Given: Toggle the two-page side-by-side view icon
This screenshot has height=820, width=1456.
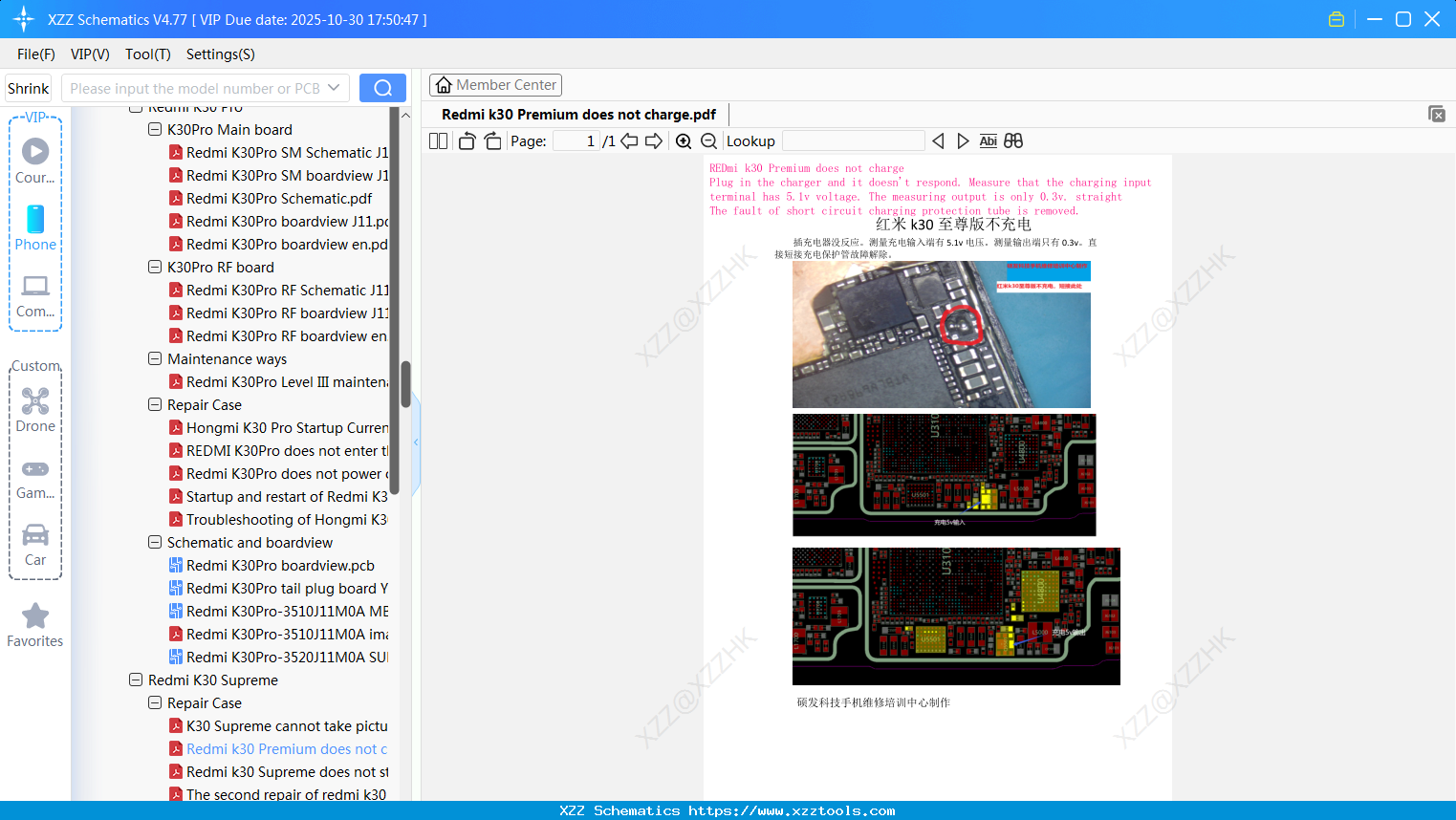Looking at the screenshot, I should pyautogui.click(x=438, y=140).
